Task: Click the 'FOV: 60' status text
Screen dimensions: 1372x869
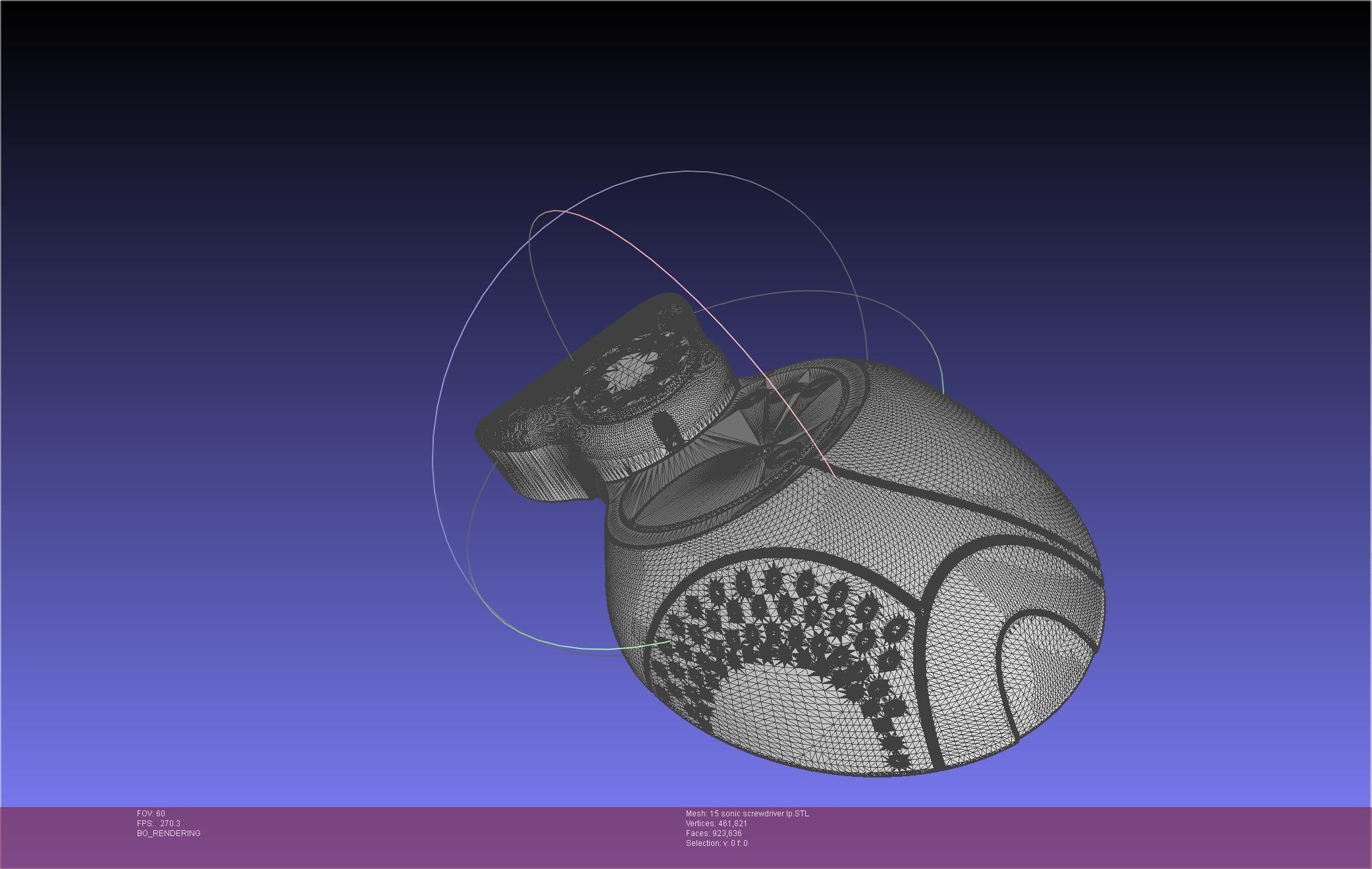Action: click(x=151, y=814)
